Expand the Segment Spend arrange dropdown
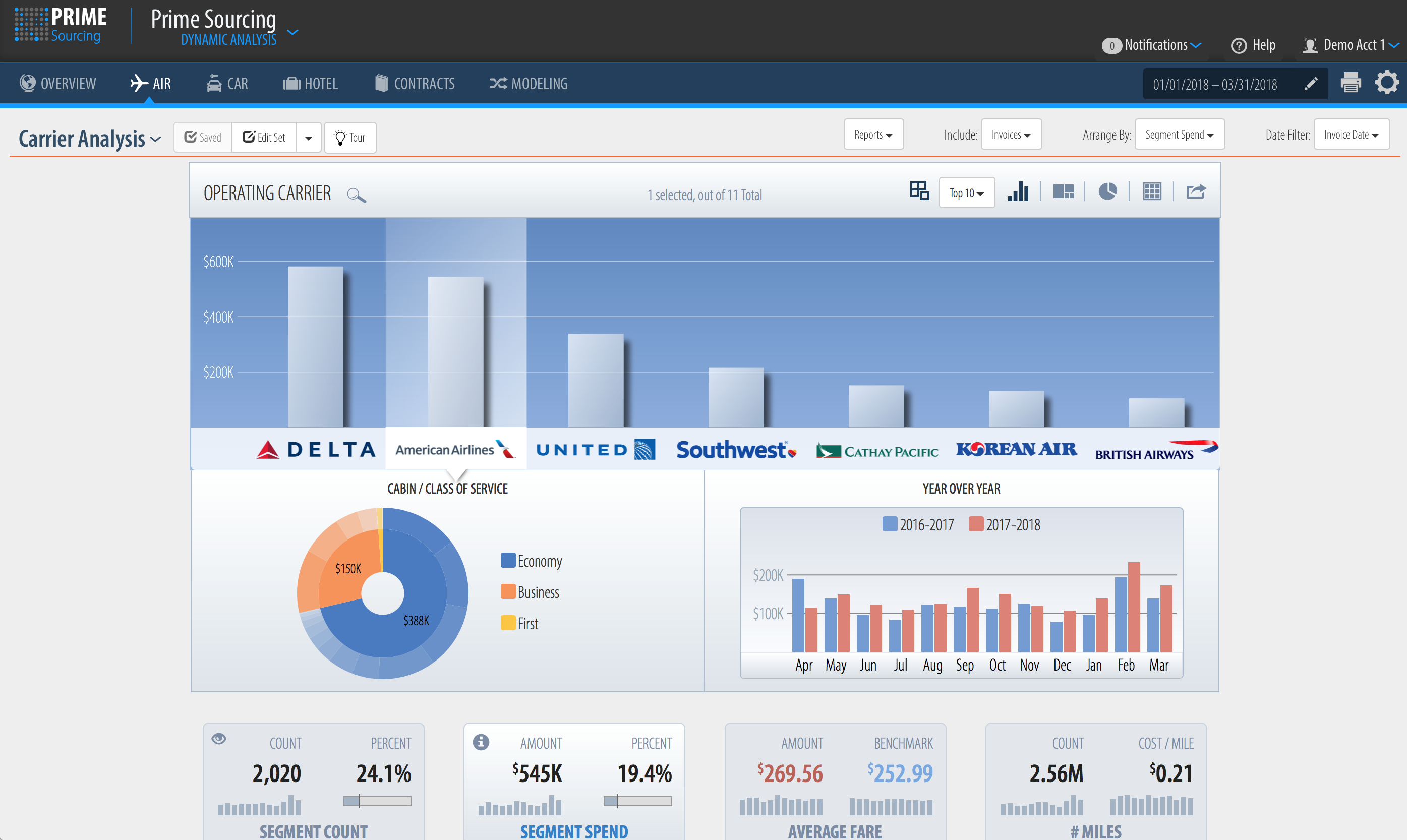The width and height of the screenshot is (1407, 840). [1180, 135]
